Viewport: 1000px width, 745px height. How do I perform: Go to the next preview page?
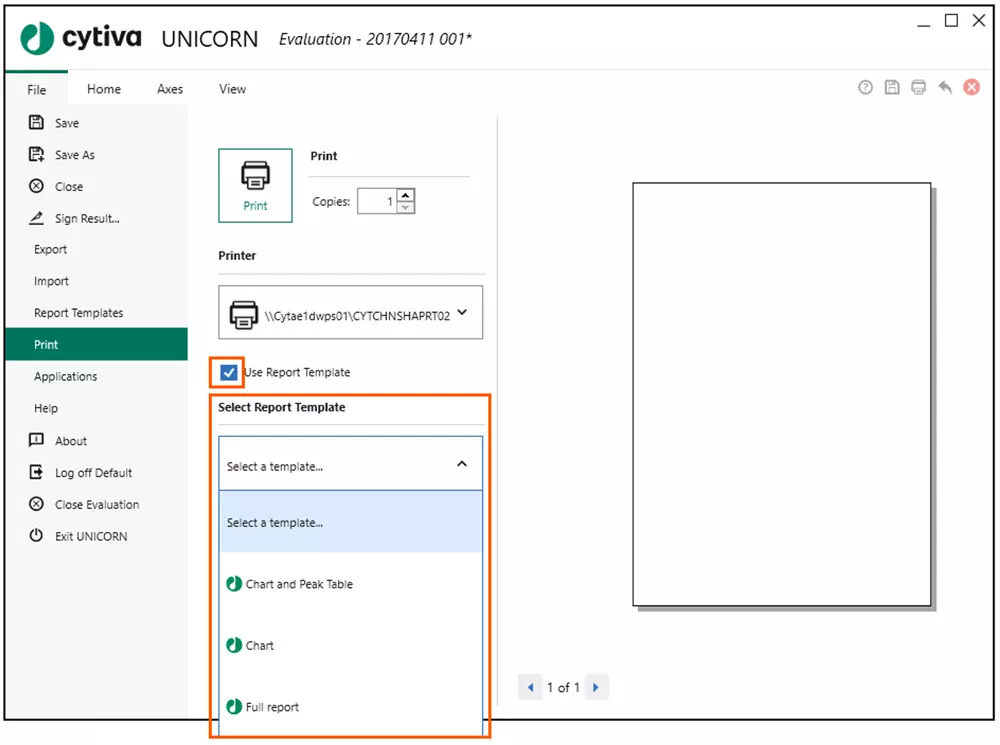[x=596, y=687]
